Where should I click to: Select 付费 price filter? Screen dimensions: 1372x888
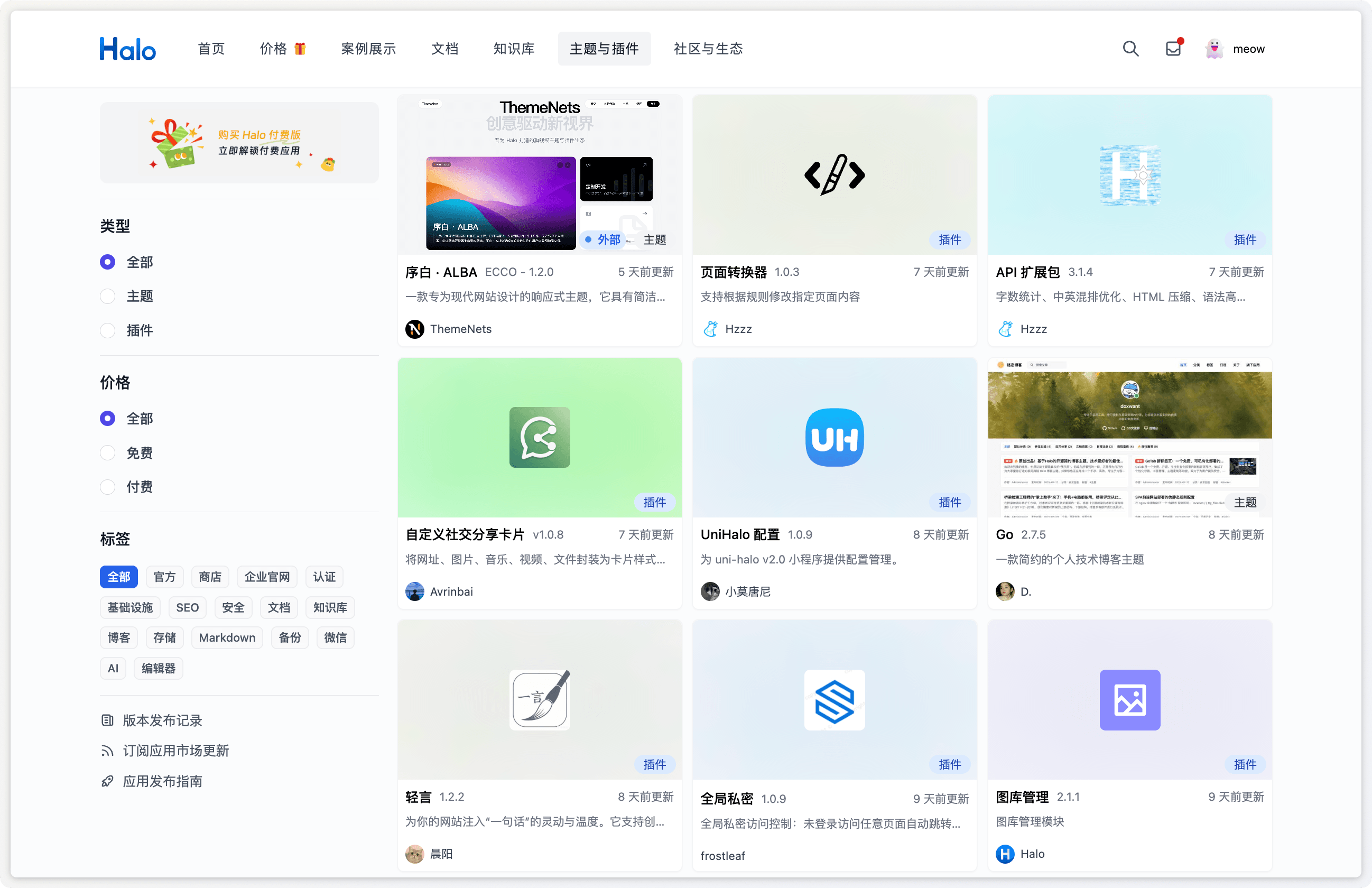tap(107, 487)
